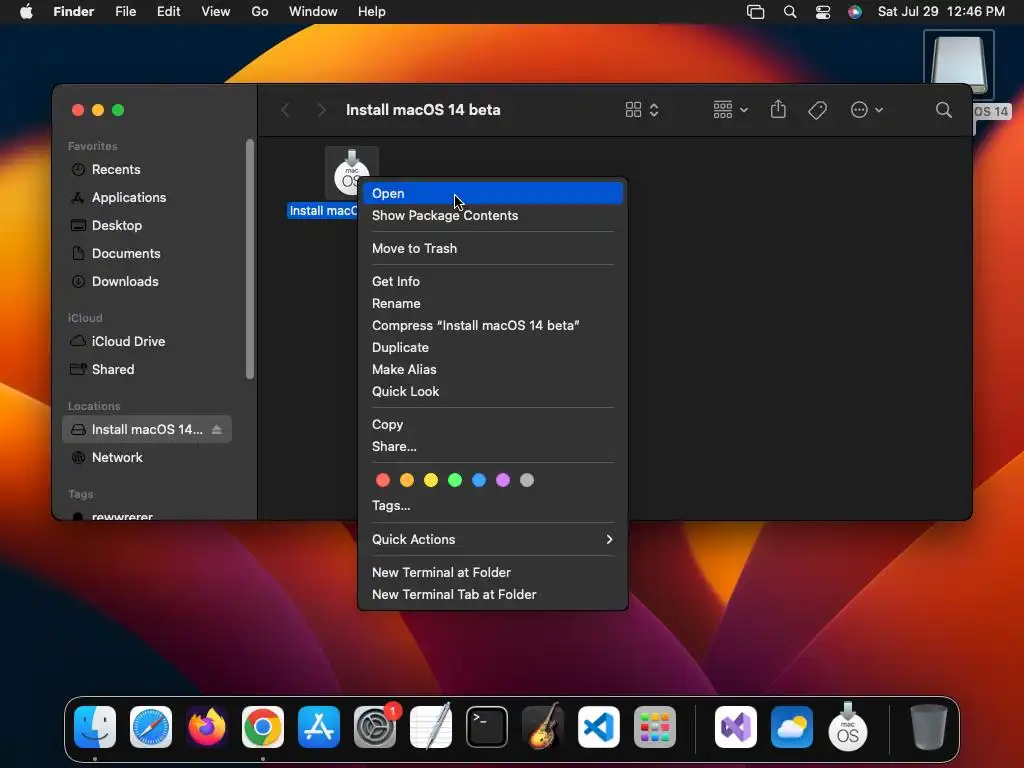Choose Rename in context menu
This screenshot has height=768, width=1024.
493,304
